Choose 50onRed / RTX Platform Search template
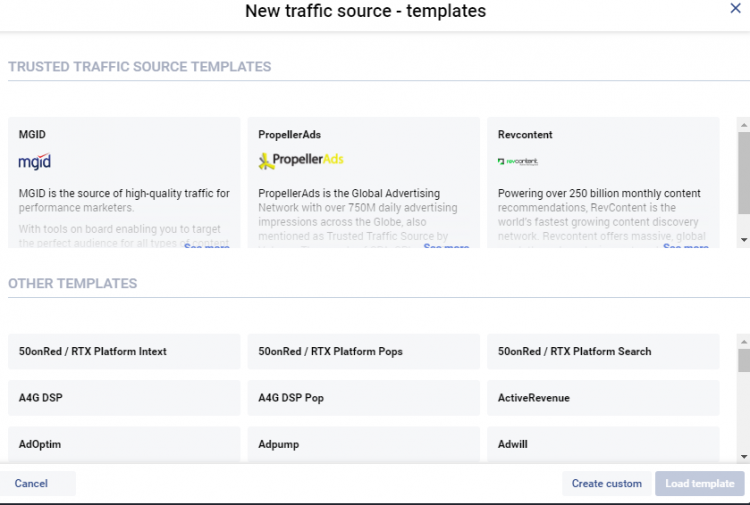Screen dimensions: 750x505 point(603,351)
